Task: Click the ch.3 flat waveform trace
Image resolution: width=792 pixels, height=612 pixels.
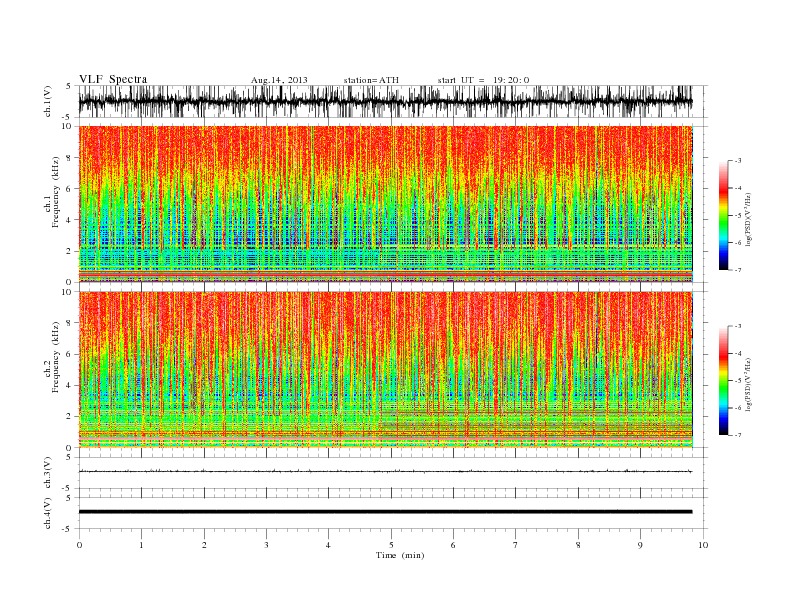Action: [385, 471]
